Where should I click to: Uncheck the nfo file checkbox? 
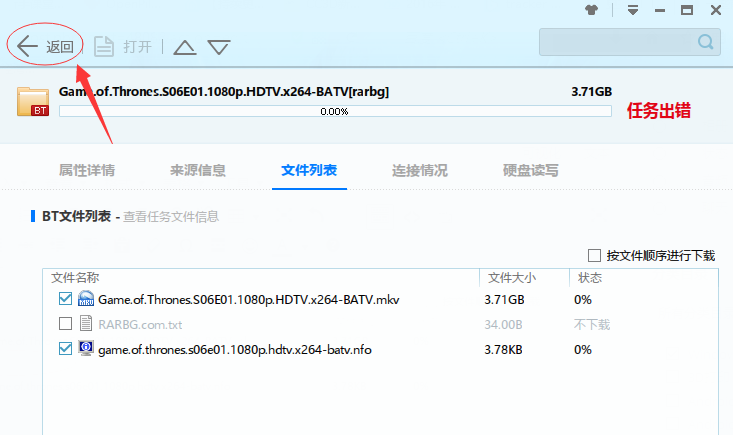click(x=66, y=349)
